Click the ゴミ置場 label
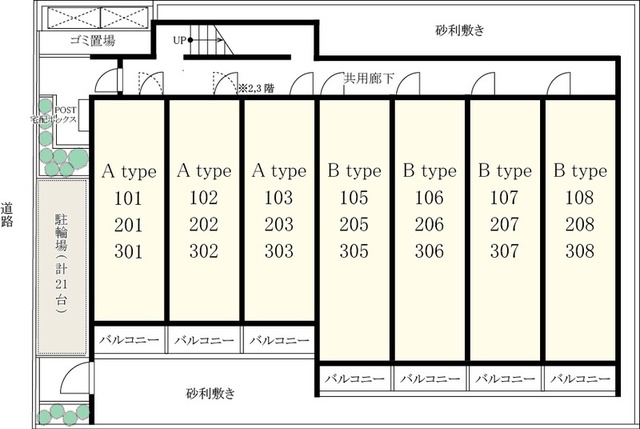The height and width of the screenshot is (429, 640). pos(93,40)
